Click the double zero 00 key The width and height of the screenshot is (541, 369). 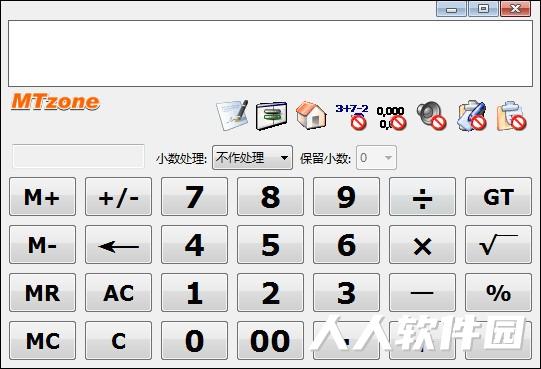tap(270, 340)
